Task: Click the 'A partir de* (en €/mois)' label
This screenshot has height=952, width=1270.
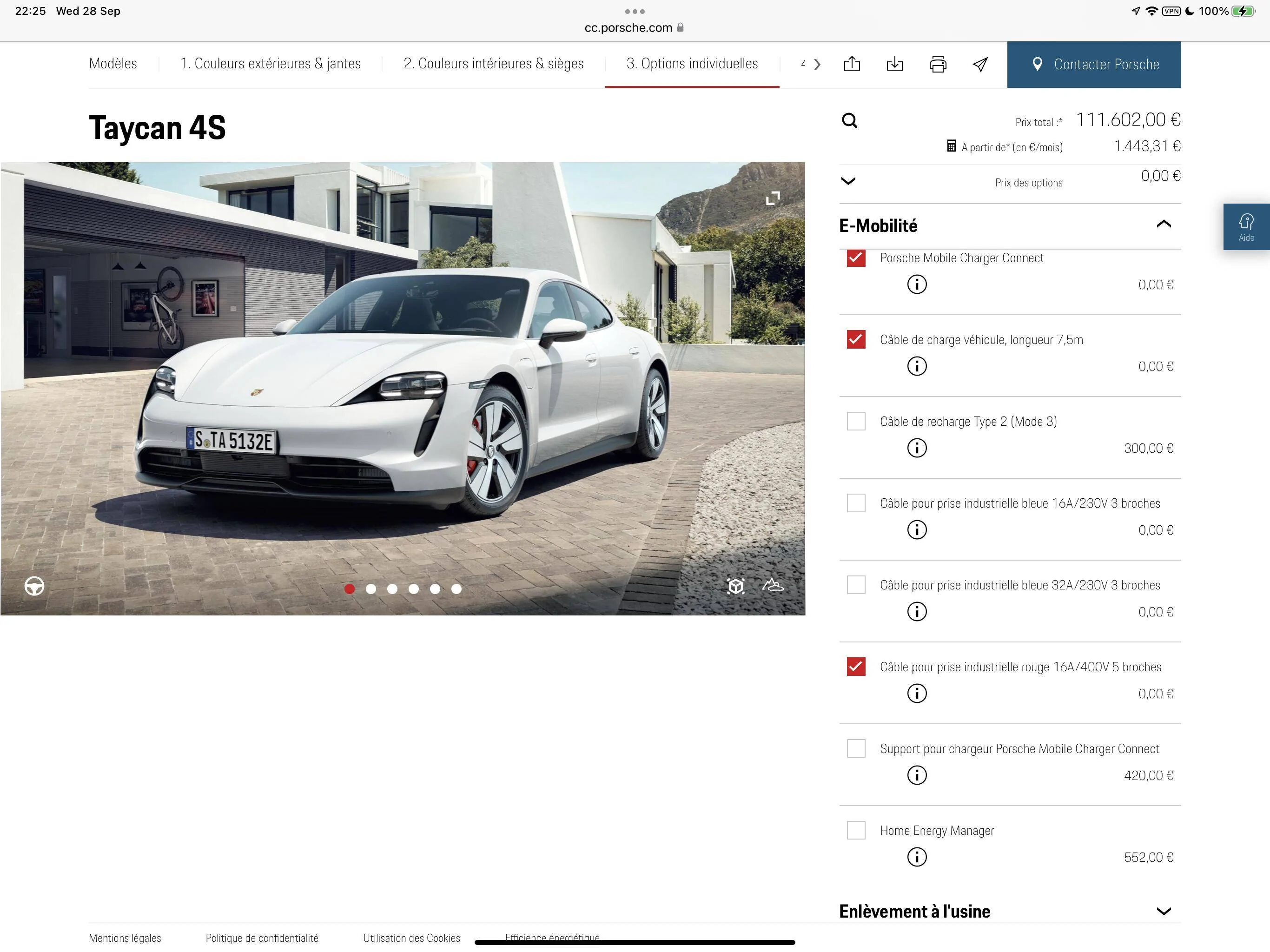Action: [x=1012, y=147]
